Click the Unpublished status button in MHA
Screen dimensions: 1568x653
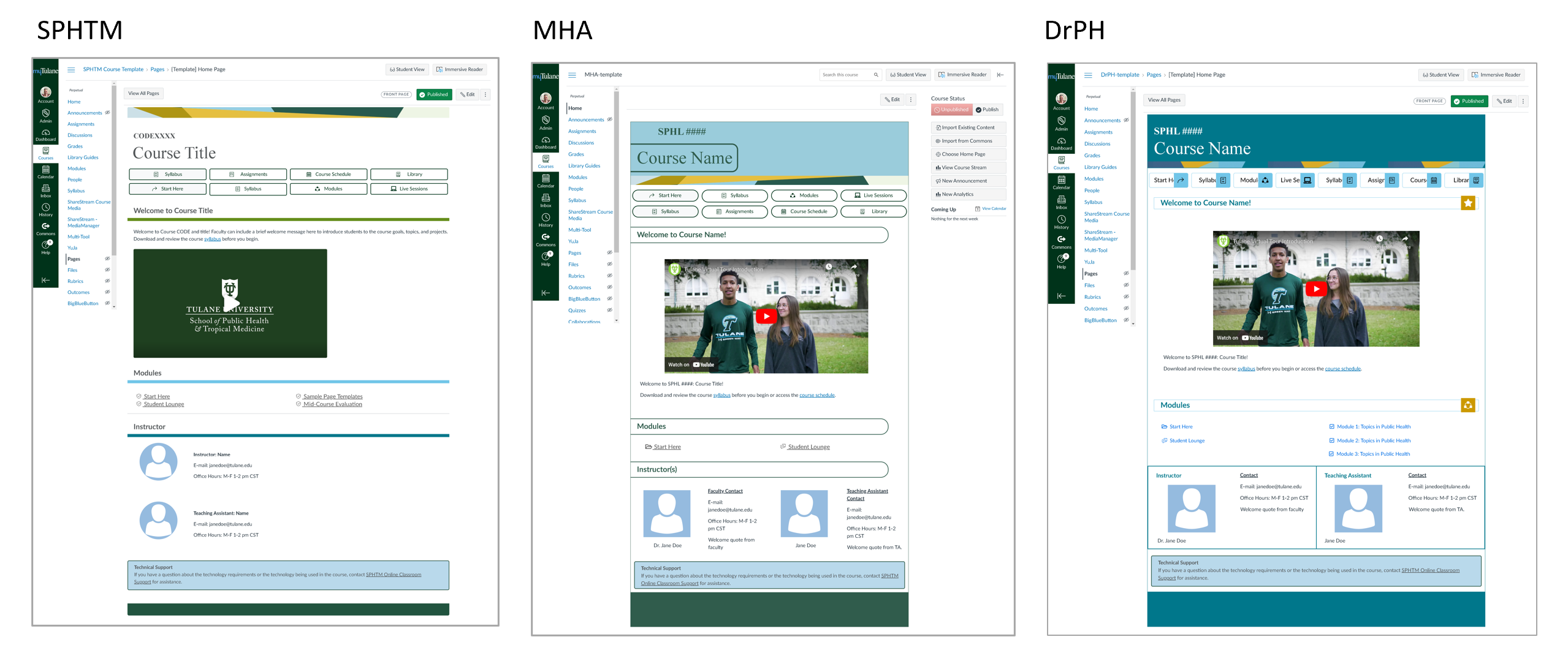pyautogui.click(x=951, y=110)
